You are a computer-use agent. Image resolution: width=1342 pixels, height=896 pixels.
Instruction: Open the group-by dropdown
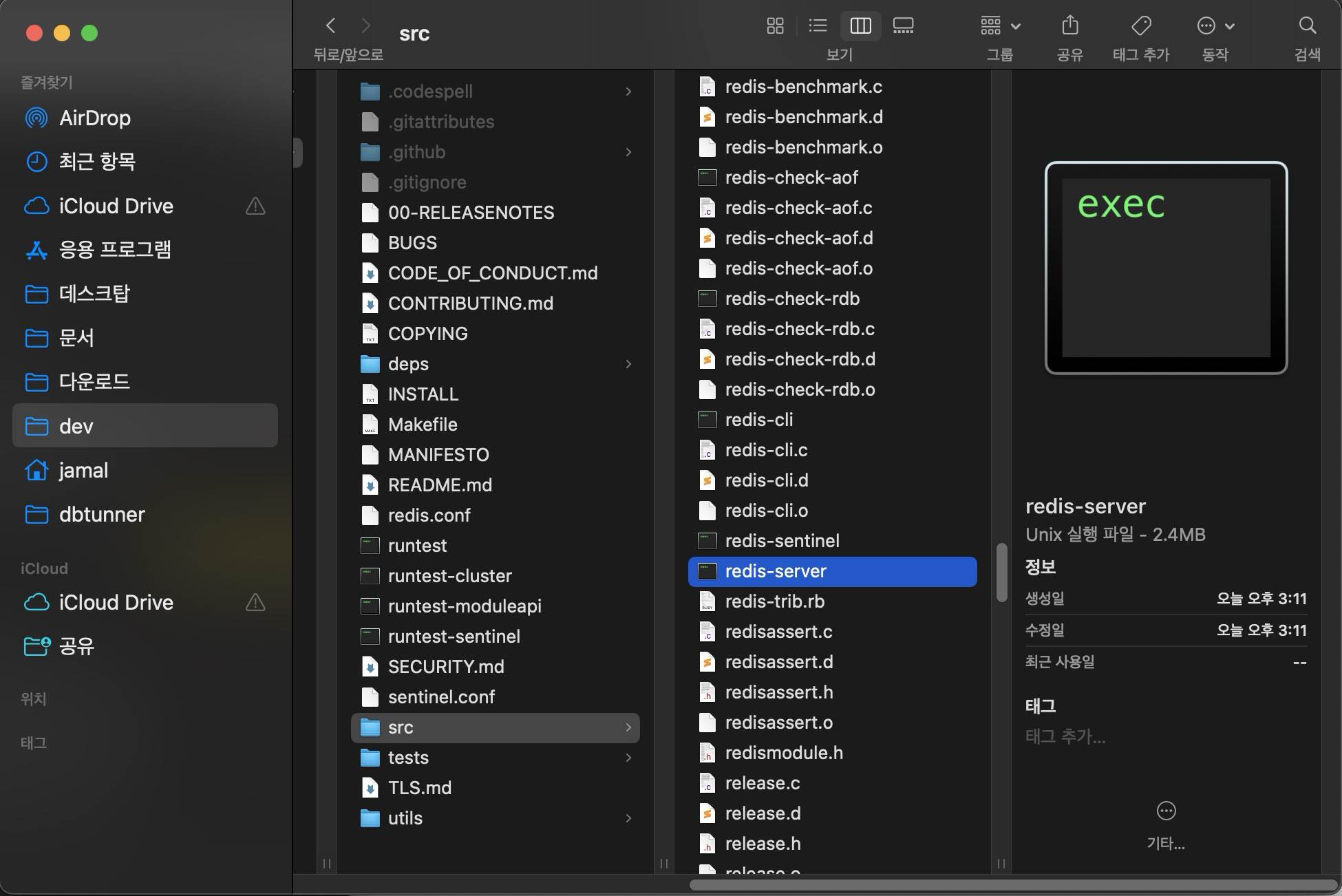[x=1000, y=26]
